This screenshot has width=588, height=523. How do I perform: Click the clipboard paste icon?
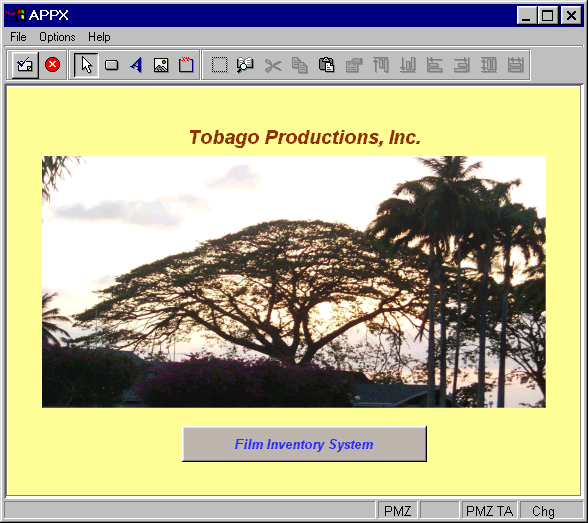(327, 65)
